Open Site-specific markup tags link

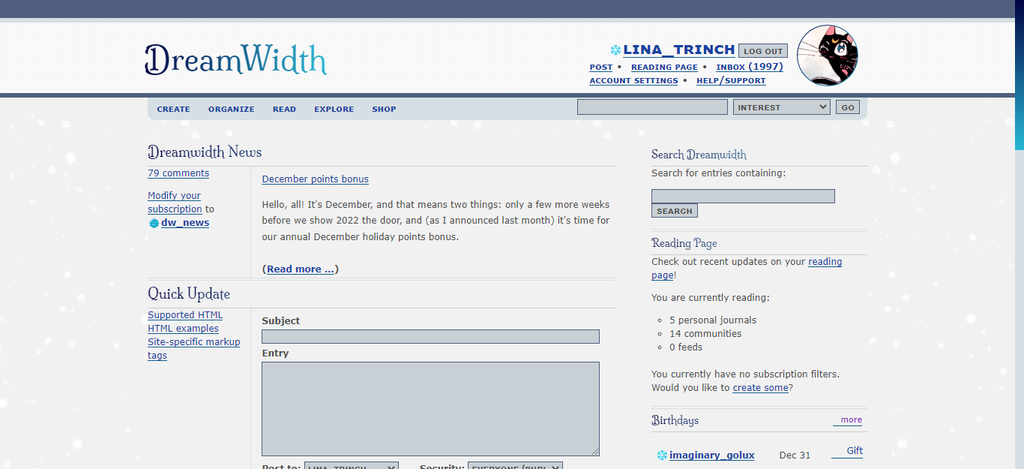pyautogui.click(x=194, y=349)
